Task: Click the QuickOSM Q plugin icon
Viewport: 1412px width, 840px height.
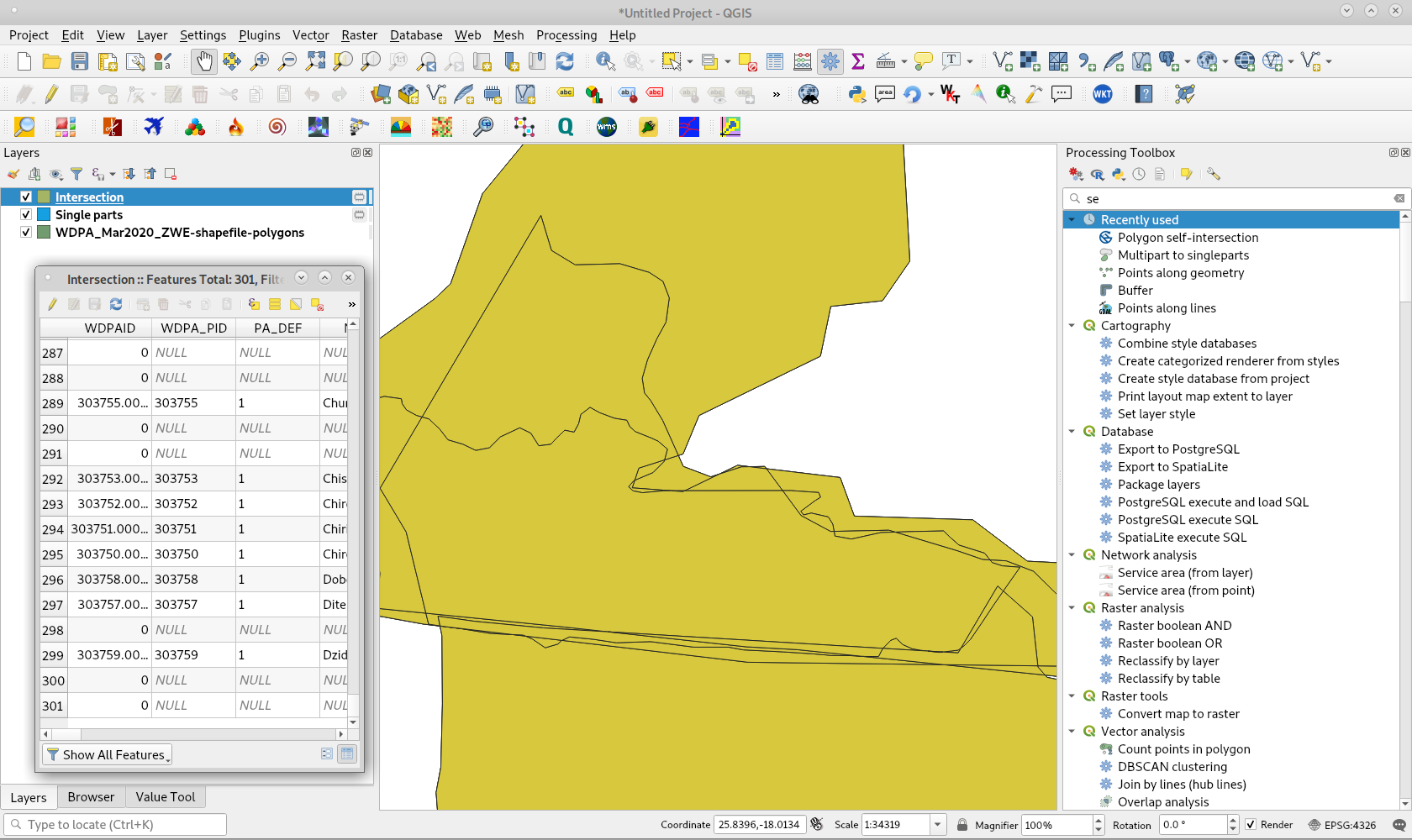Action: point(566,127)
